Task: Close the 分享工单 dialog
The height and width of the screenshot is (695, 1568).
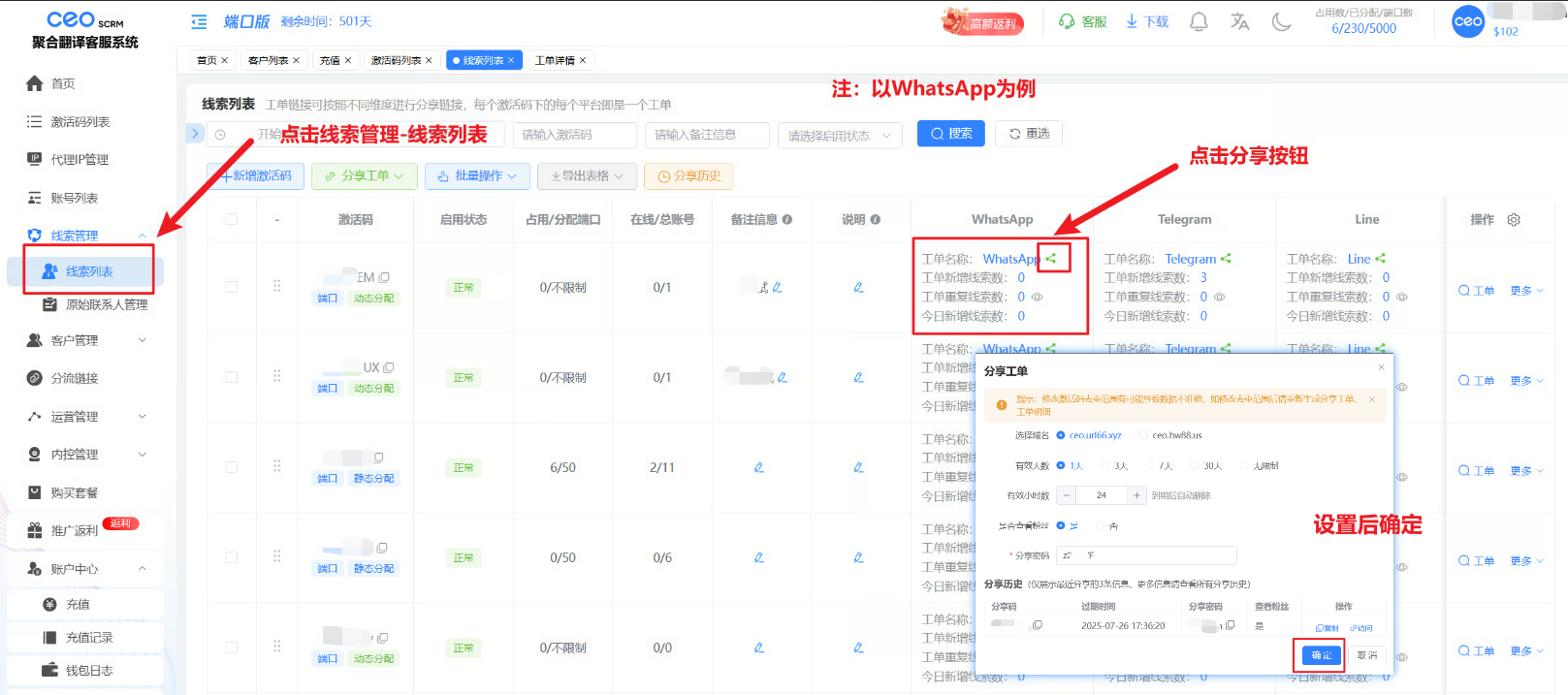Action: [1381, 367]
